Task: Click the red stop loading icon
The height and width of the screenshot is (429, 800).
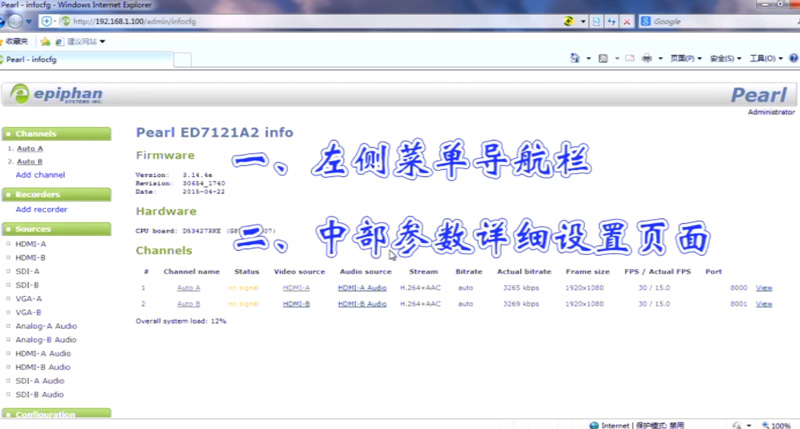Action: click(627, 21)
